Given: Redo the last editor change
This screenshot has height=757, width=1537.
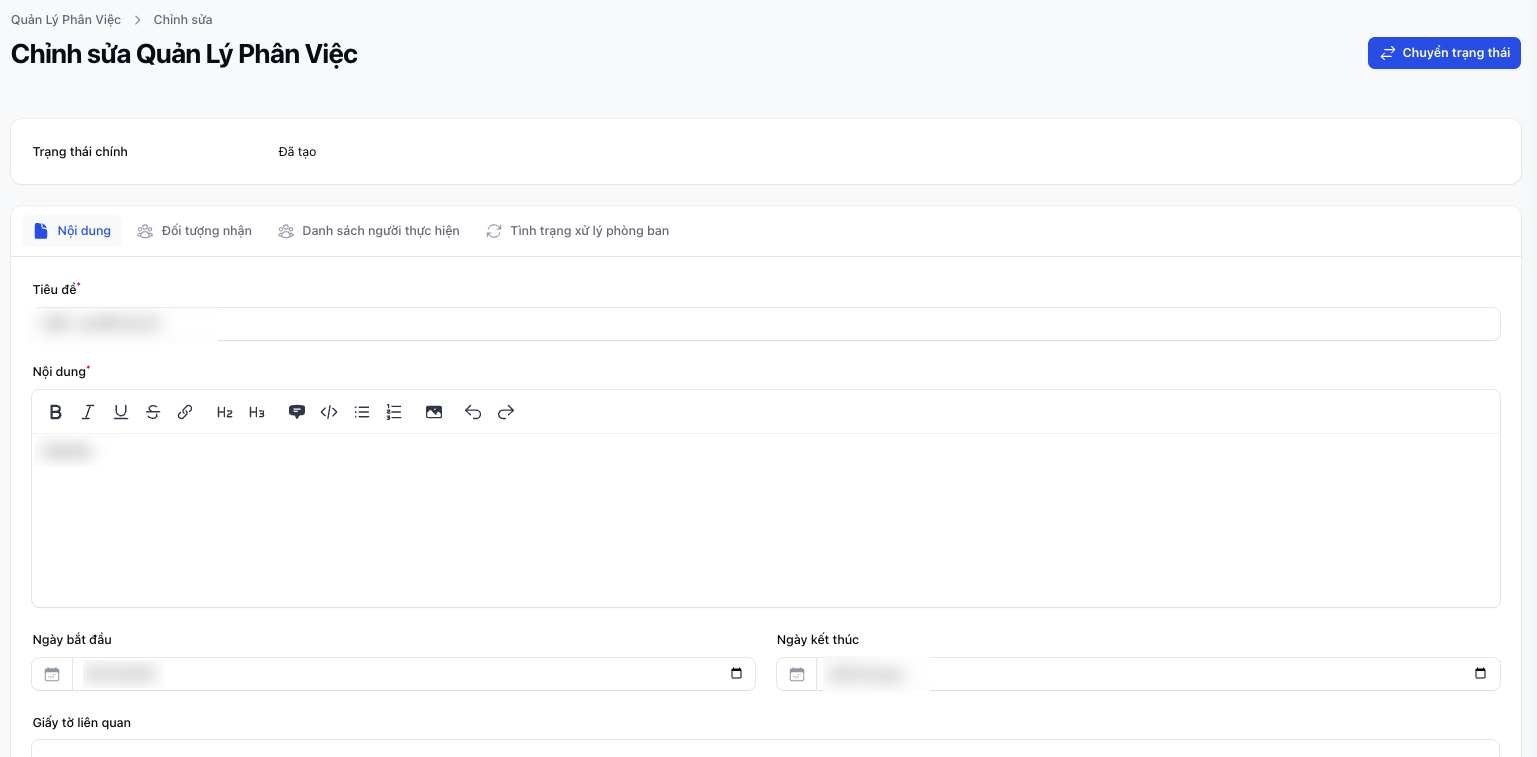Looking at the screenshot, I should pyautogui.click(x=506, y=412).
